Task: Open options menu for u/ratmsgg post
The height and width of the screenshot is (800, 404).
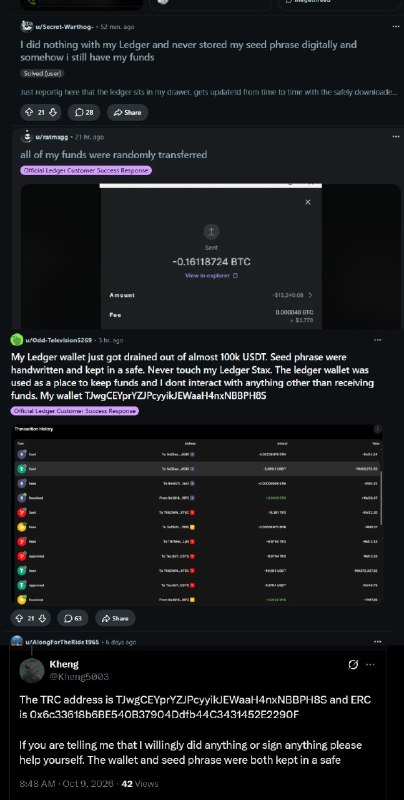Action: tap(396, 137)
